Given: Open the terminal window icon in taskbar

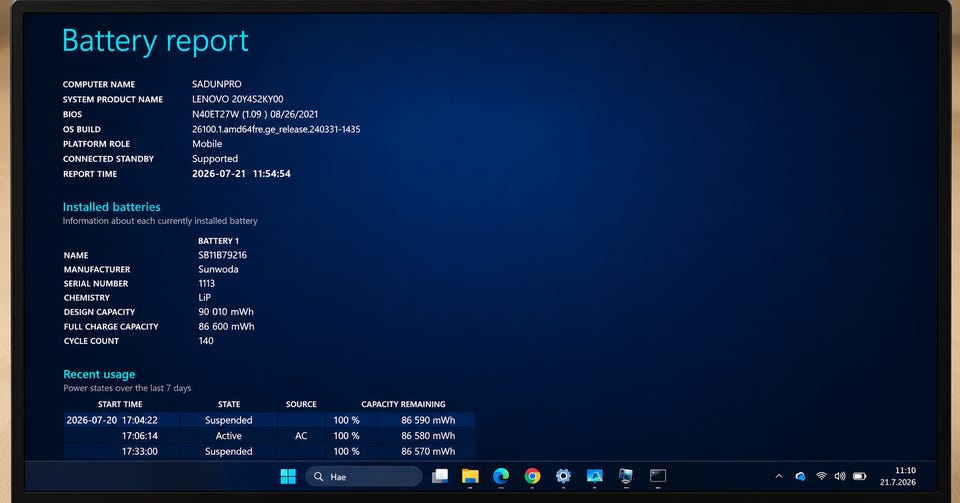Looking at the screenshot, I should click(658, 476).
